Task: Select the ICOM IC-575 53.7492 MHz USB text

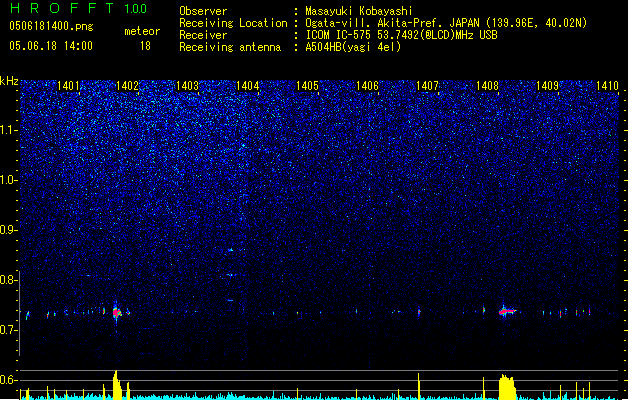Action: [x=401, y=35]
